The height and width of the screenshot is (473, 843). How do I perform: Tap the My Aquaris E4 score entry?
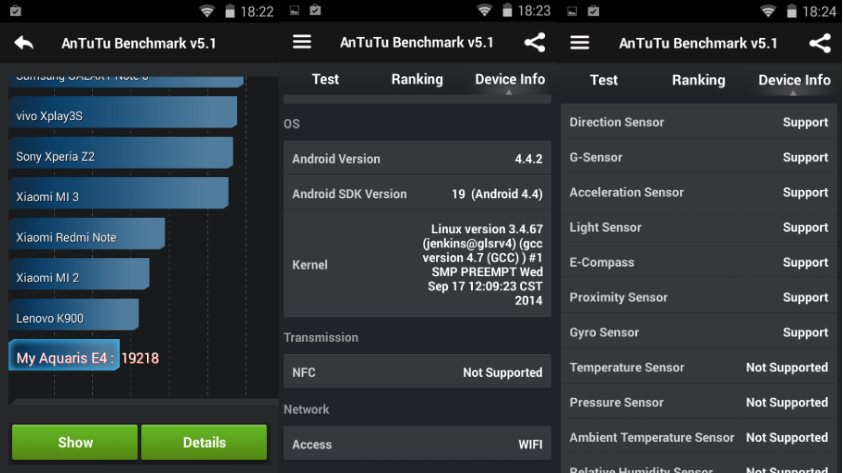pyautogui.click(x=87, y=357)
